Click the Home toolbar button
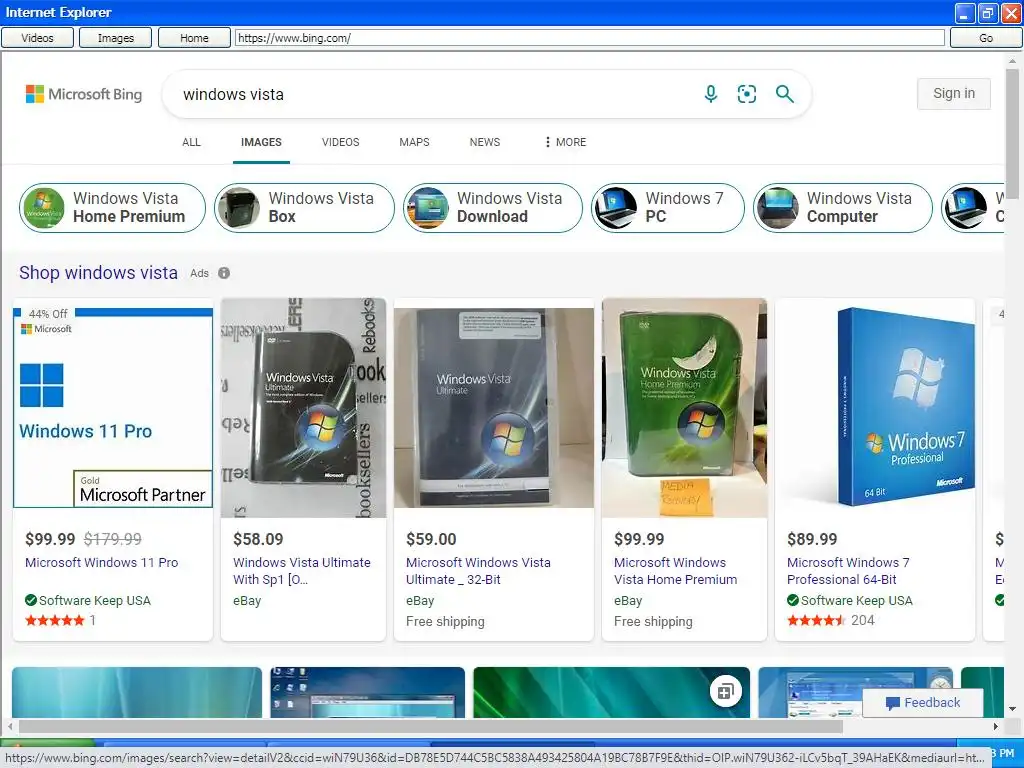The width and height of the screenshot is (1024, 768). coord(194,38)
